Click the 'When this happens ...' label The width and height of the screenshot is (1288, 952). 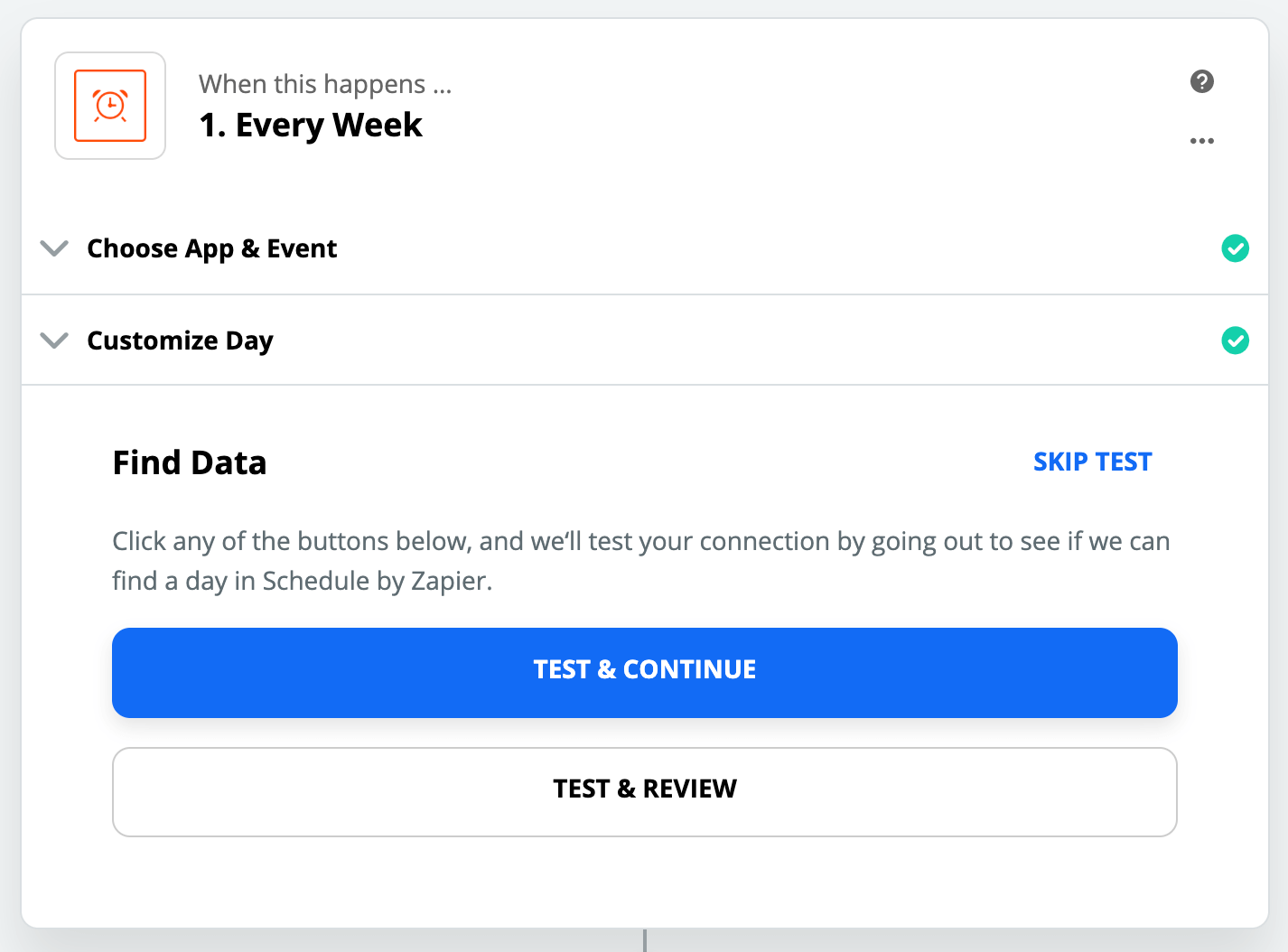tap(325, 84)
